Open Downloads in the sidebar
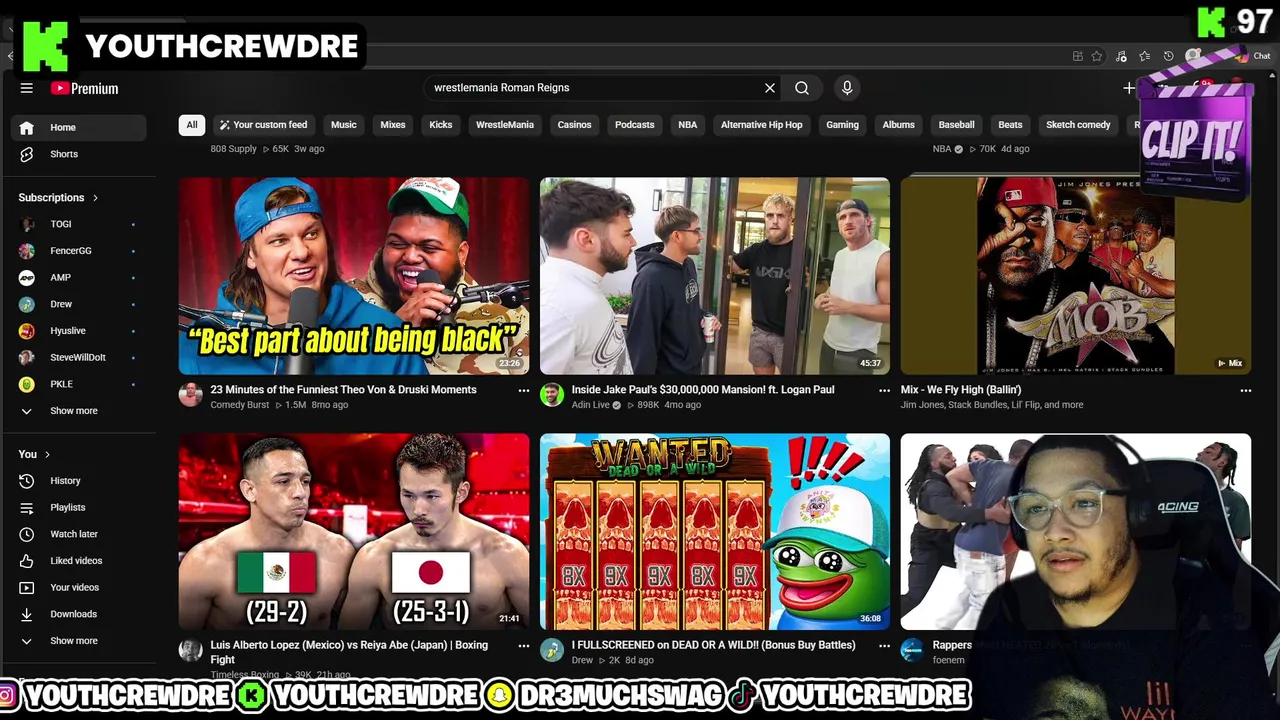 click(x=79, y=614)
